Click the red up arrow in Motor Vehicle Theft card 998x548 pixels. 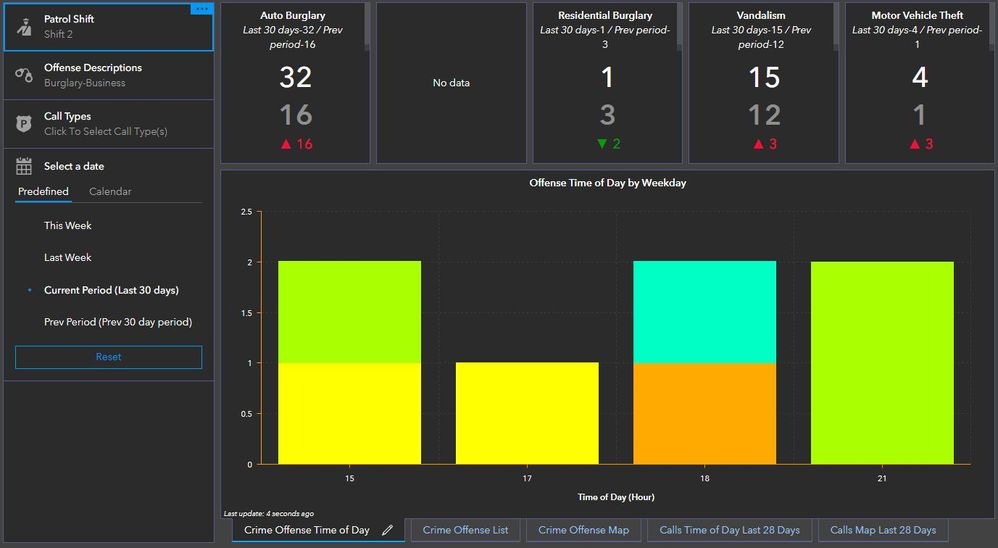pyautogui.click(x=914, y=144)
